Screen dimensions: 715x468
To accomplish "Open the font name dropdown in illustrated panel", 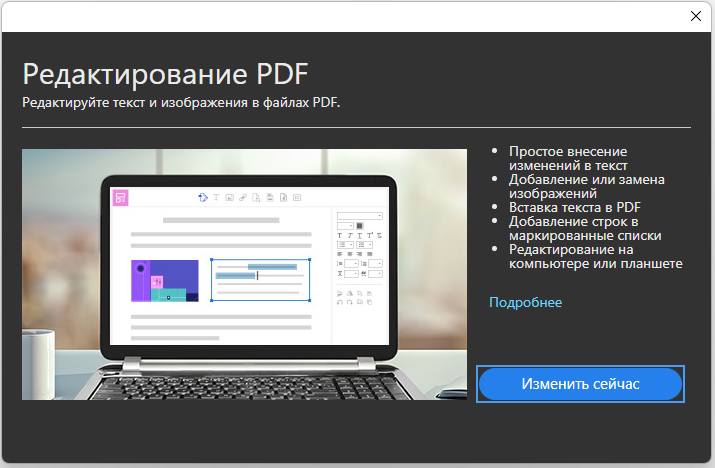I will pyautogui.click(x=360, y=215).
